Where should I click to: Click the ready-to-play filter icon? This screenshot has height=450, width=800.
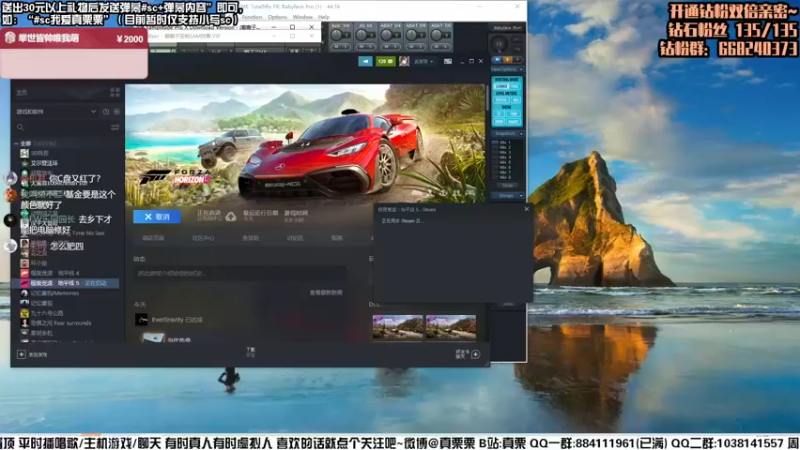tap(116, 111)
